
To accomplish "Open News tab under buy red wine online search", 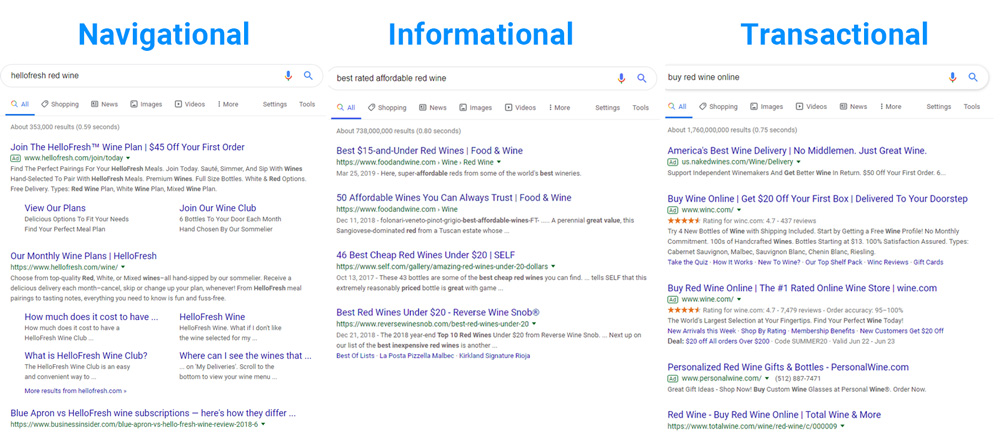I will tap(853, 107).
